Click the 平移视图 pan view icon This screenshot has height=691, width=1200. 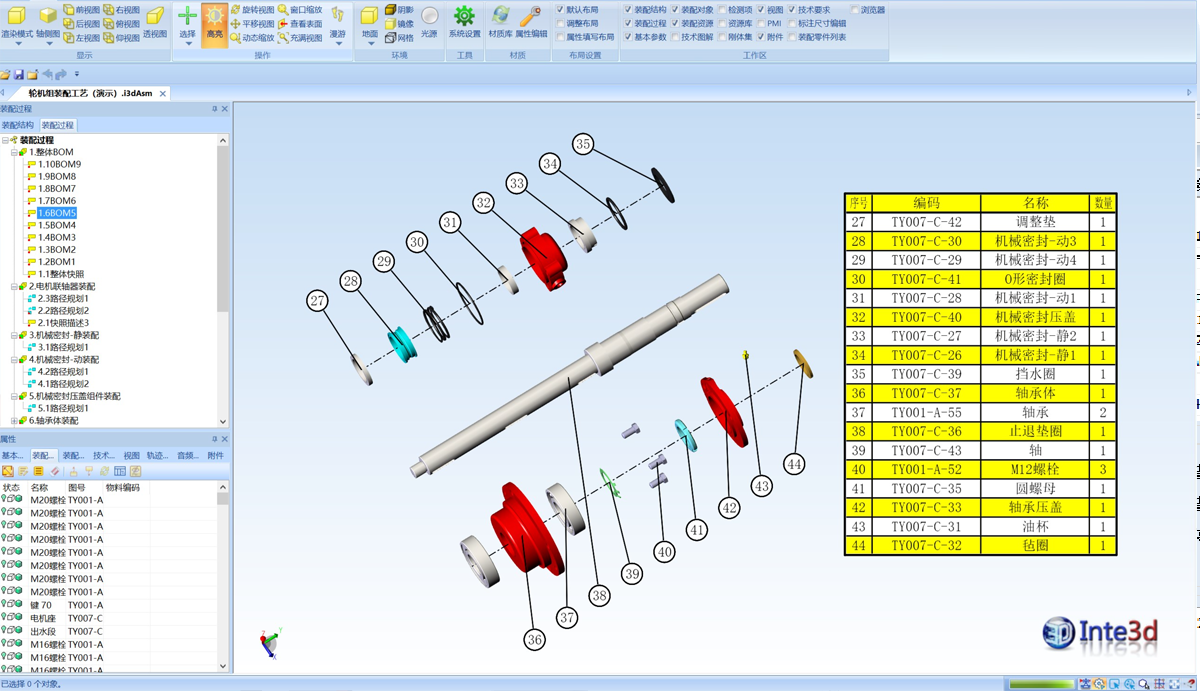[x=251, y=24]
